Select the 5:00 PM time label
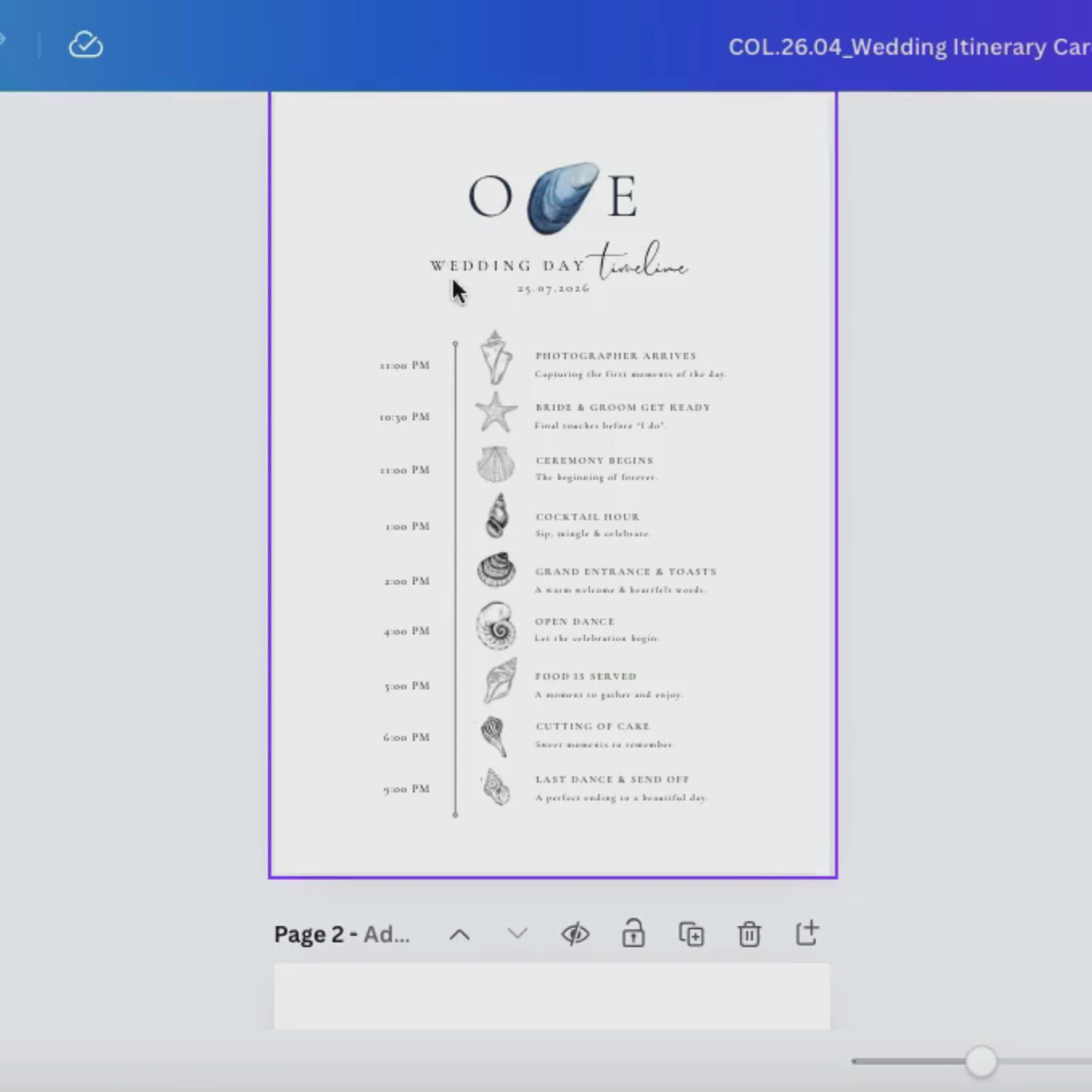 tap(407, 686)
